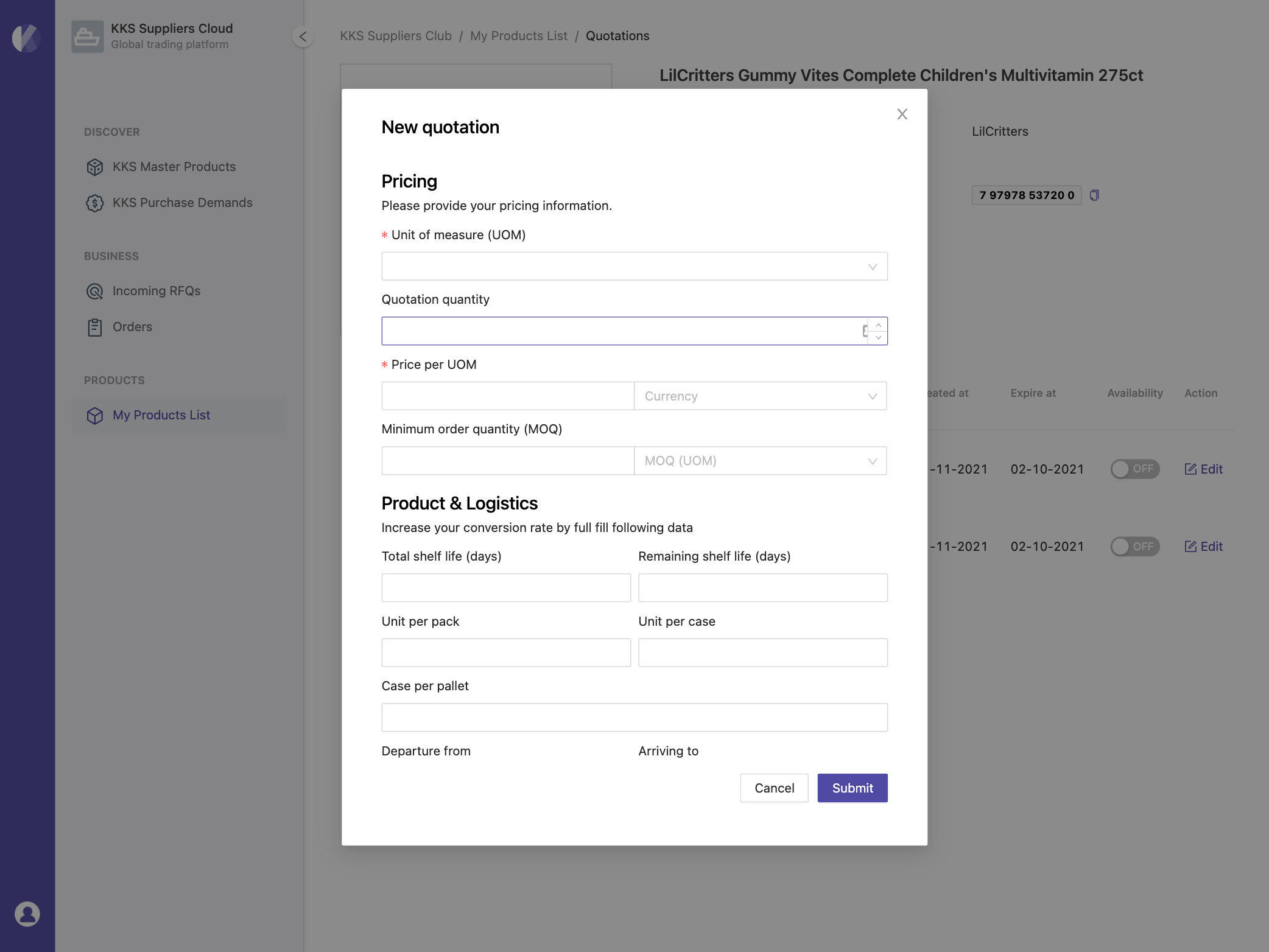Click the Unit per pack field
Screen dimensions: 1269x952
point(506,653)
